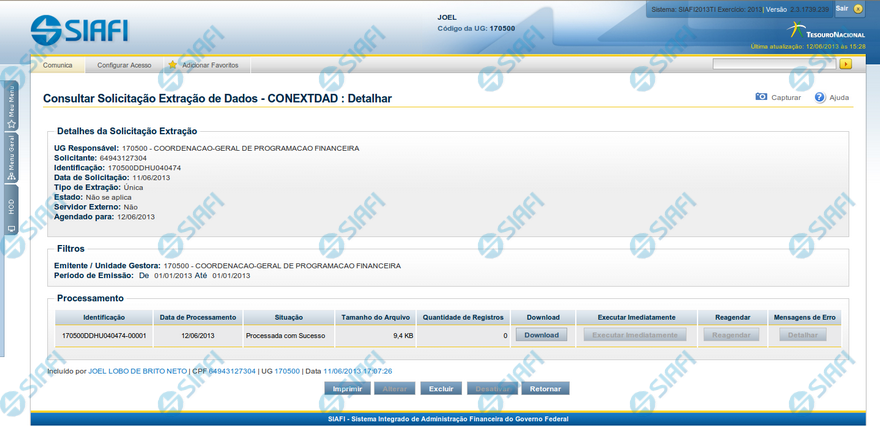Open the Configurar Acesso tab
Image resolution: width=880 pixels, height=427 pixels.
pyautogui.click(x=124, y=65)
